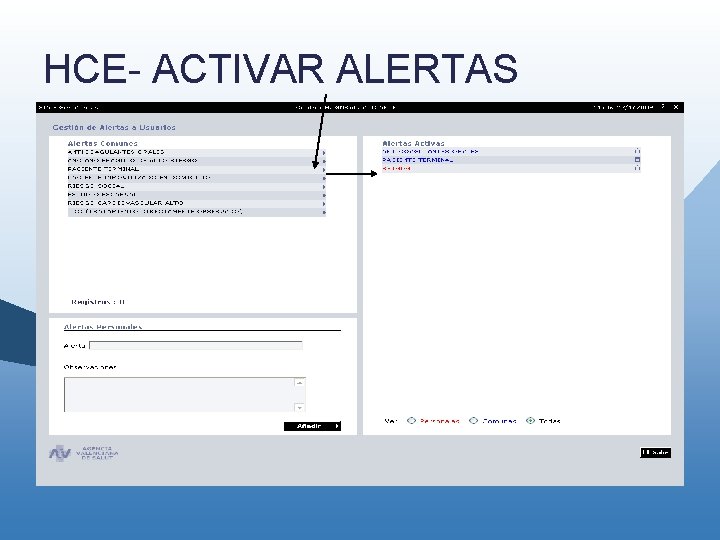The height and width of the screenshot is (540, 720).
Task: Click the trash icon of the red active alert
Action: [x=637, y=168]
